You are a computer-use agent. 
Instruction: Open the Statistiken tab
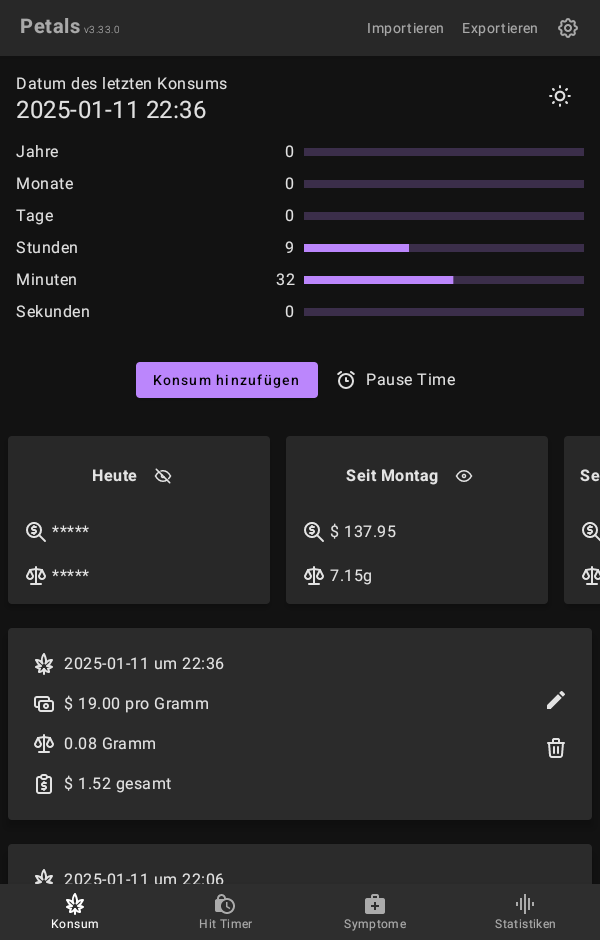tap(525, 912)
